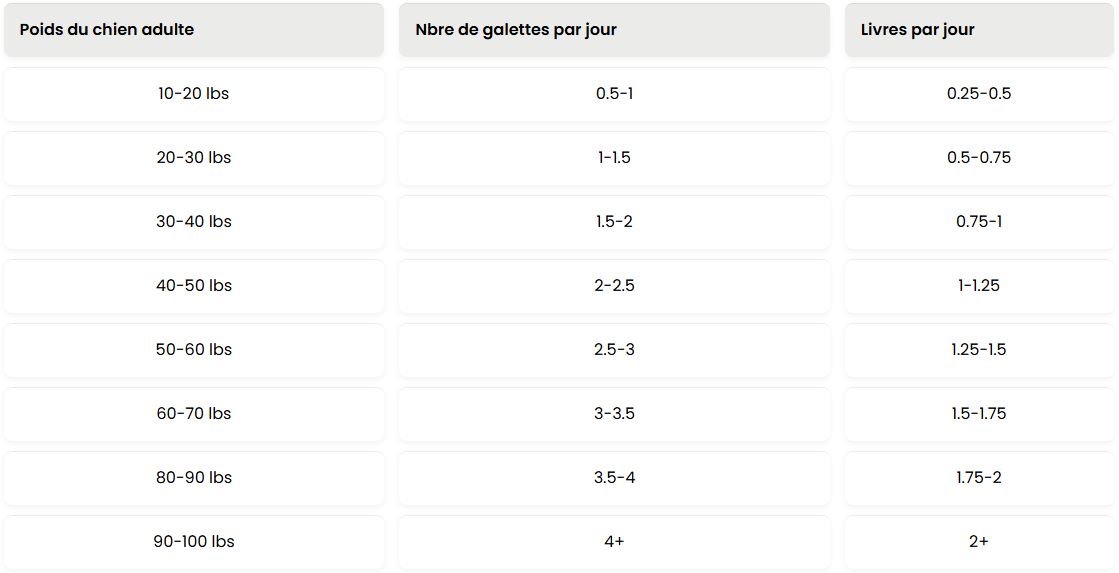1119x573 pixels.
Task: Click the 30-40 lbs weight cell
Action: [x=193, y=222]
